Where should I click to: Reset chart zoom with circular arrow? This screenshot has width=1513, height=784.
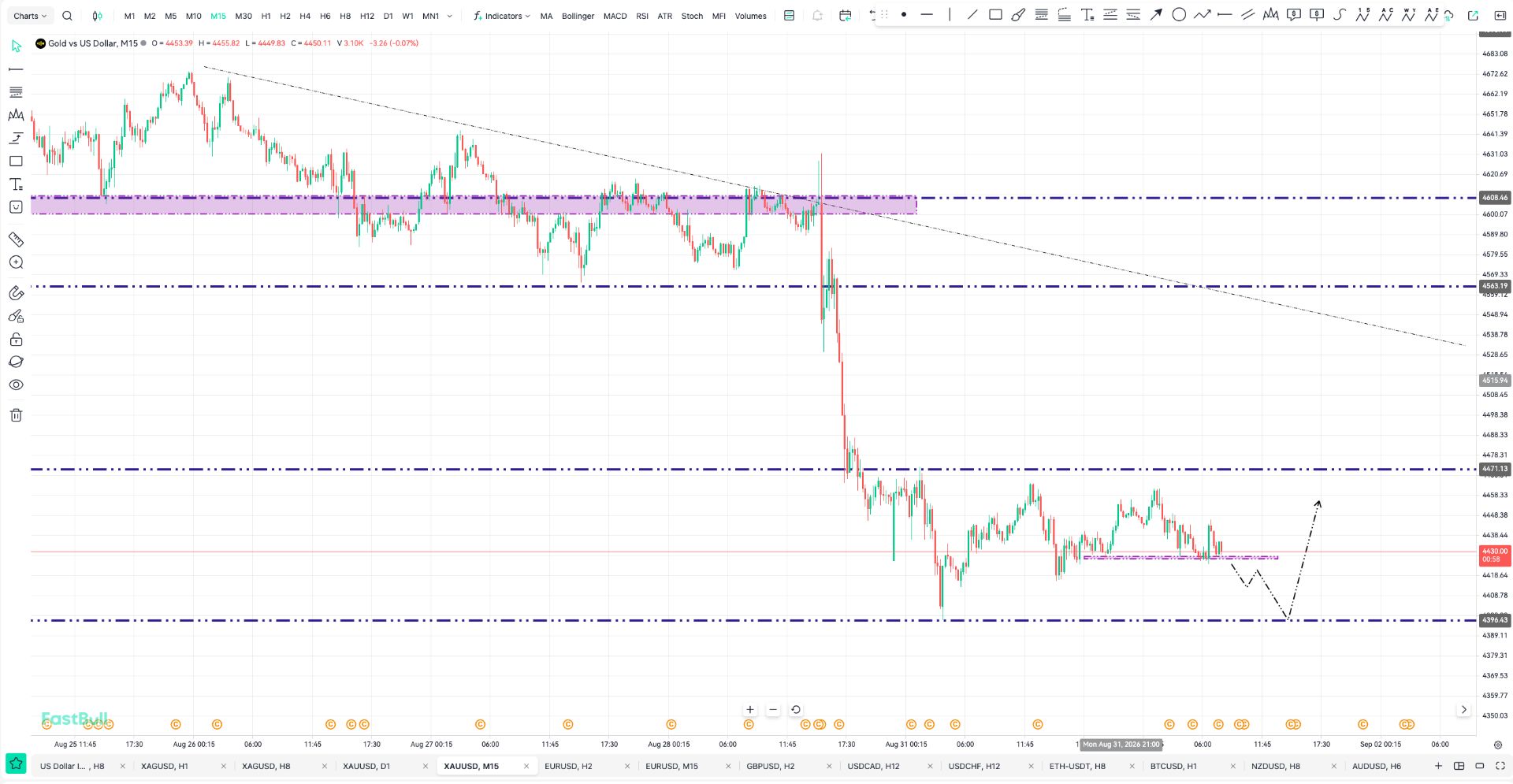coord(796,710)
